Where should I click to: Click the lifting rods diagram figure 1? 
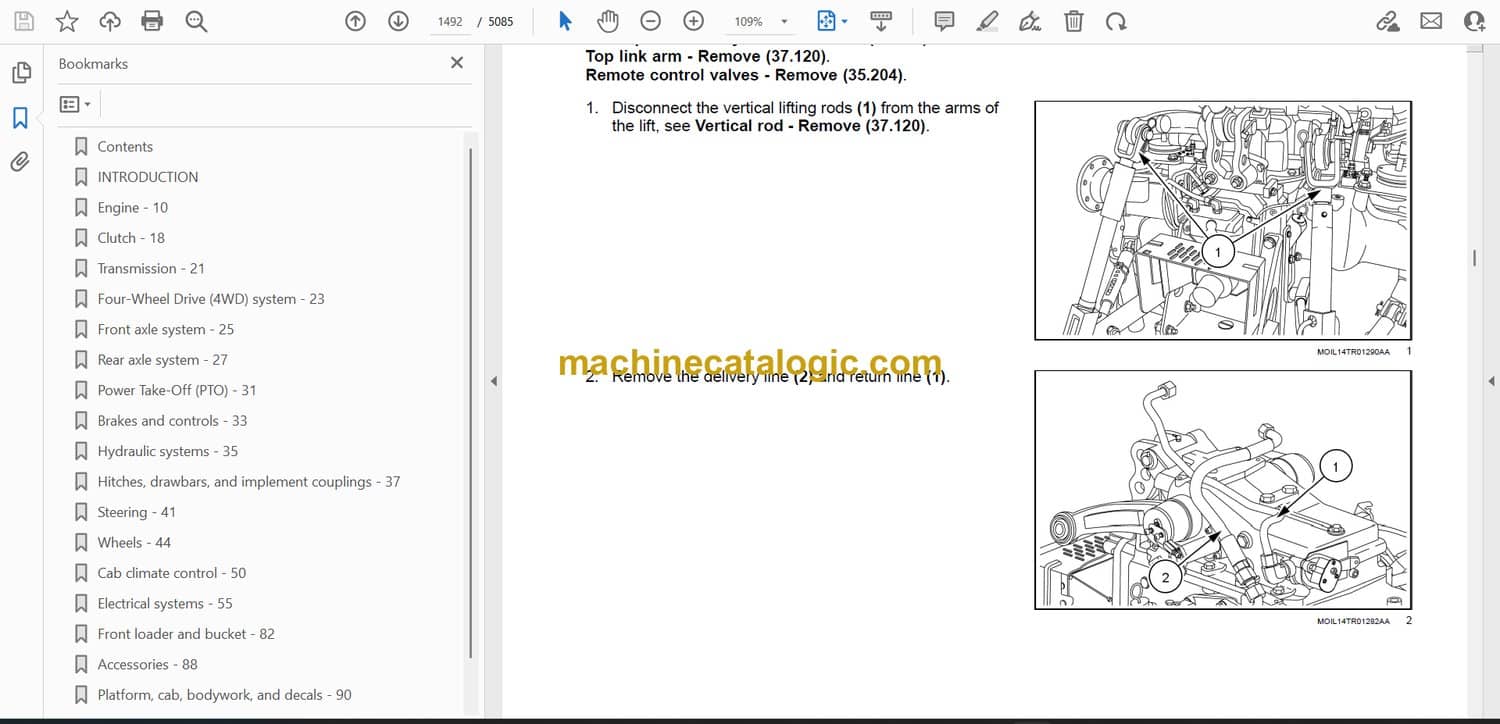click(x=1223, y=220)
